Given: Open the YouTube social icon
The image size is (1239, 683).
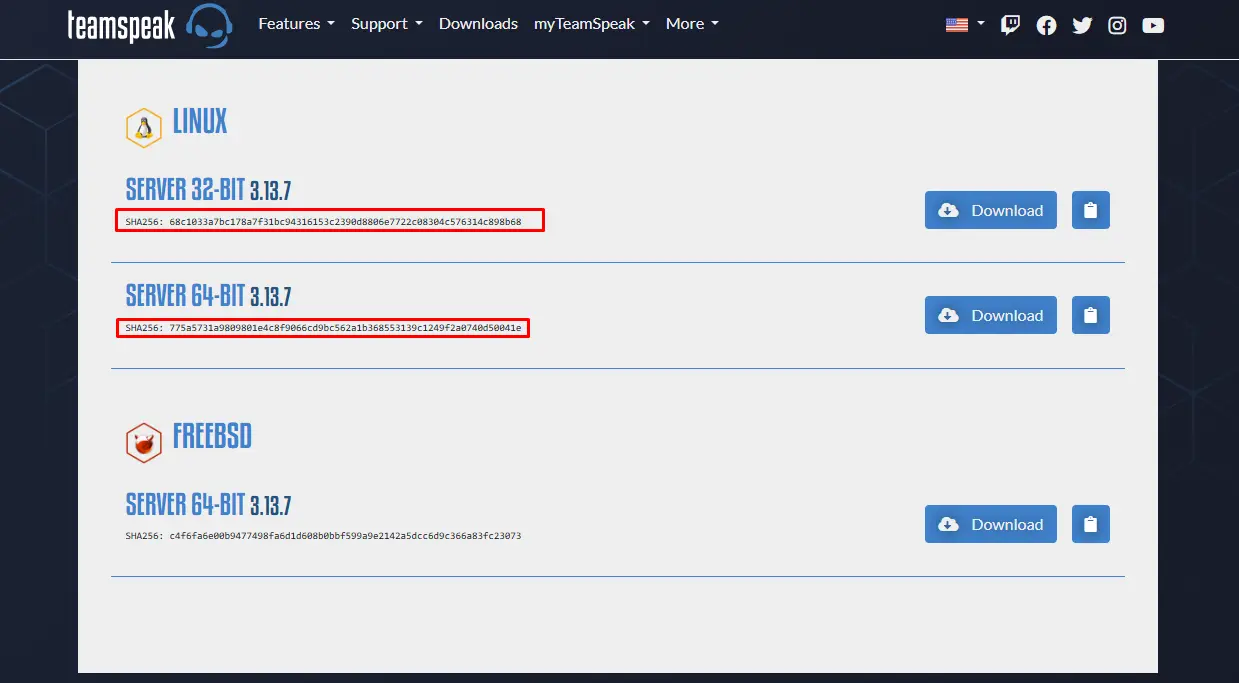Looking at the screenshot, I should (x=1153, y=25).
